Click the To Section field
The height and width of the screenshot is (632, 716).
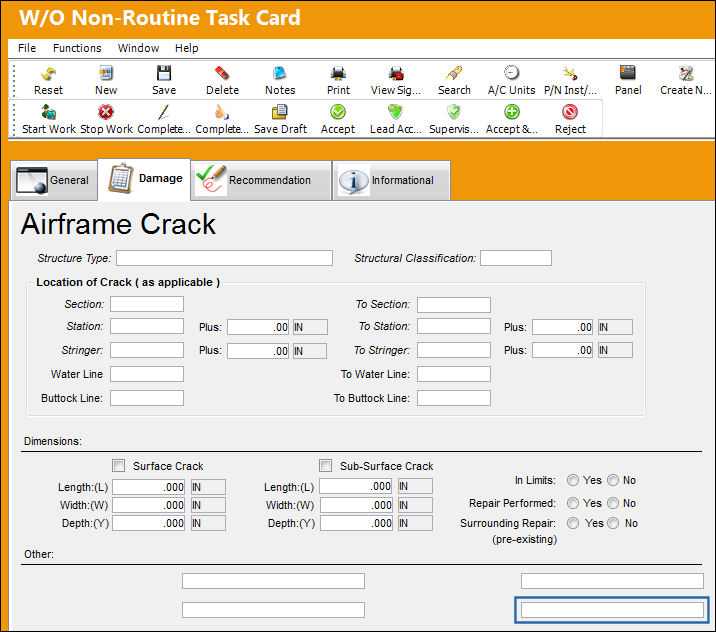coord(454,305)
